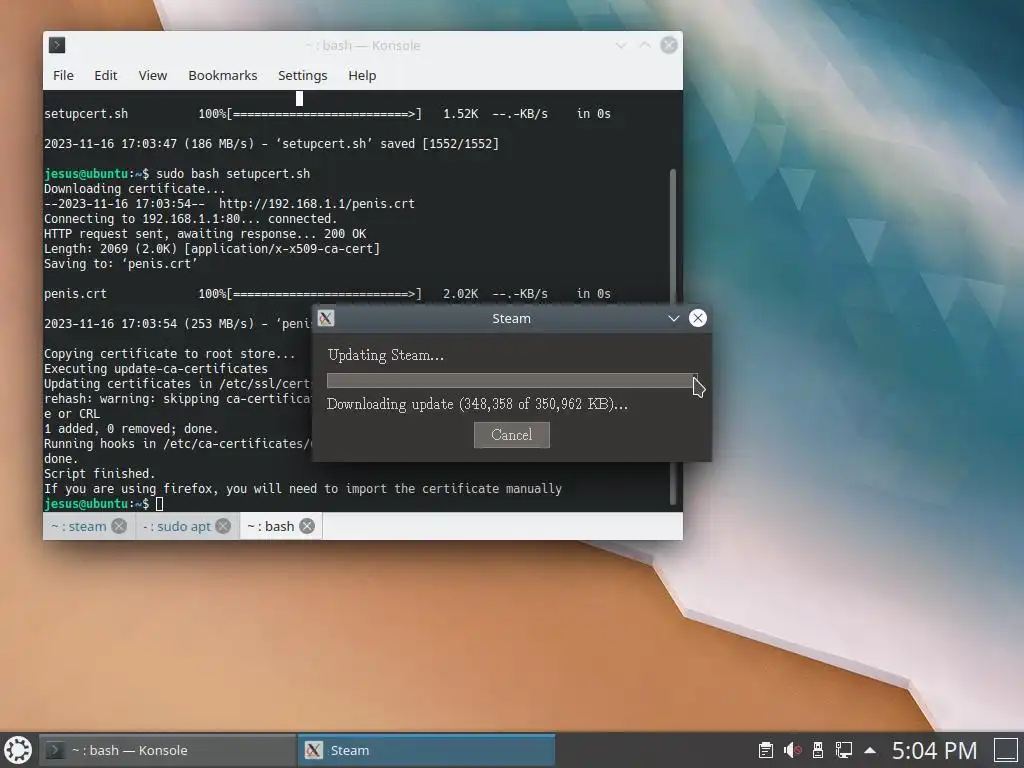1024x768 pixels.
Task: Close the Steam update dialog
Action: [697, 318]
